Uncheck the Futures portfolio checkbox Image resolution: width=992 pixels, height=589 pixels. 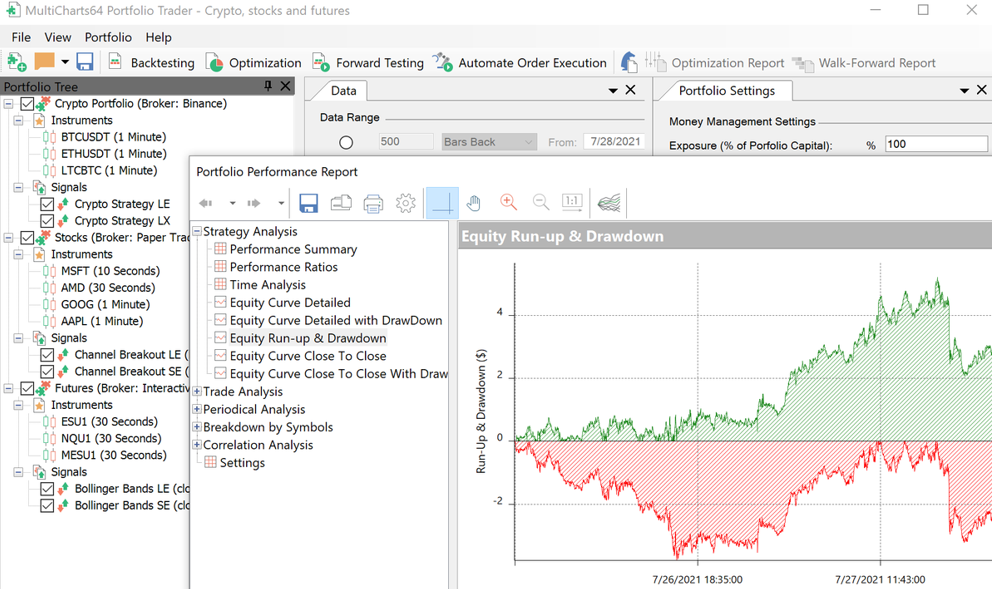coord(27,388)
